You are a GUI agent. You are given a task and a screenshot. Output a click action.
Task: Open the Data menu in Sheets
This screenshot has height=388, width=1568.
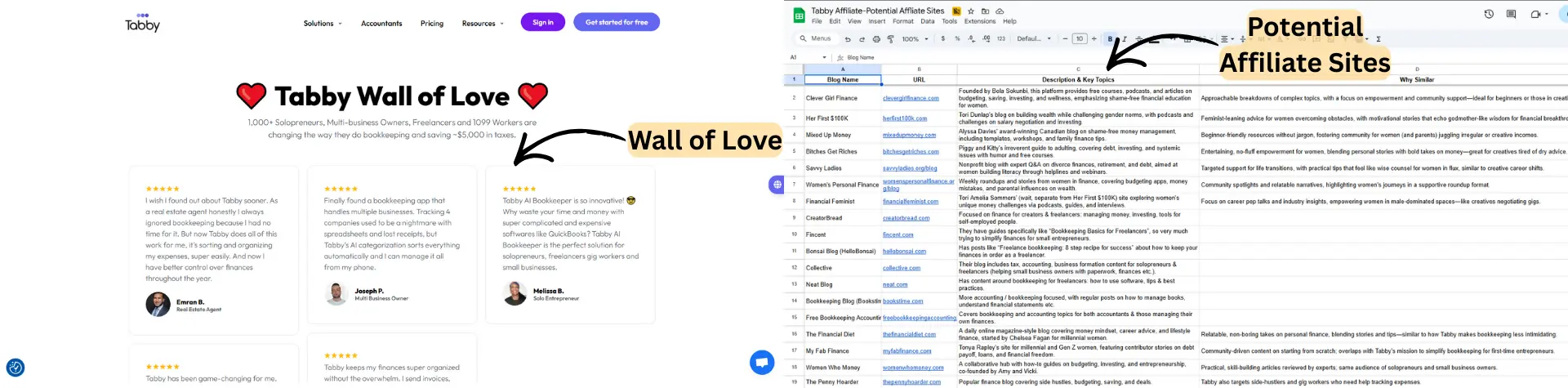(x=928, y=21)
